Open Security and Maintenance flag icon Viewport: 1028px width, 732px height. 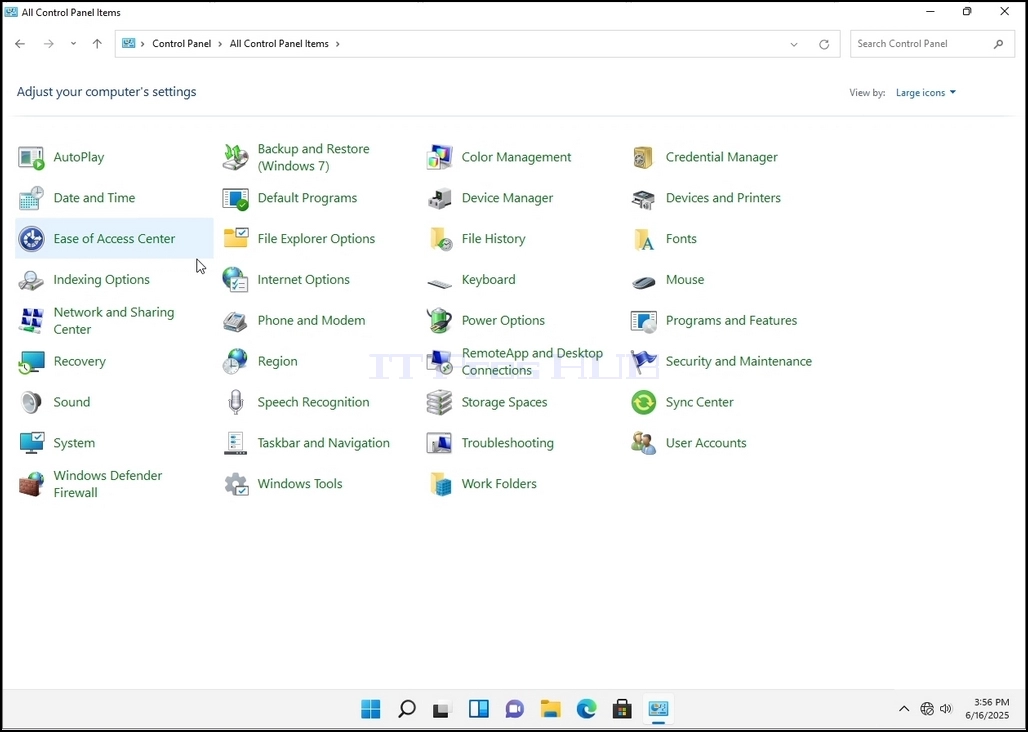click(643, 361)
